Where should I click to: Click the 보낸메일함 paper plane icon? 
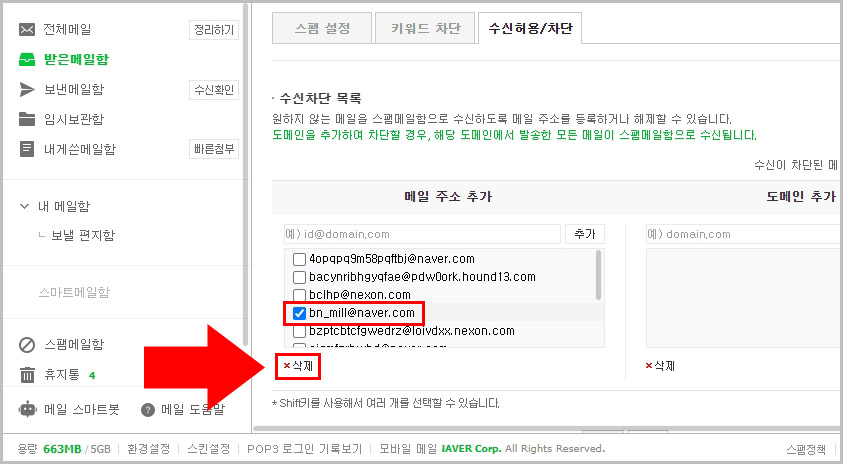coord(27,89)
